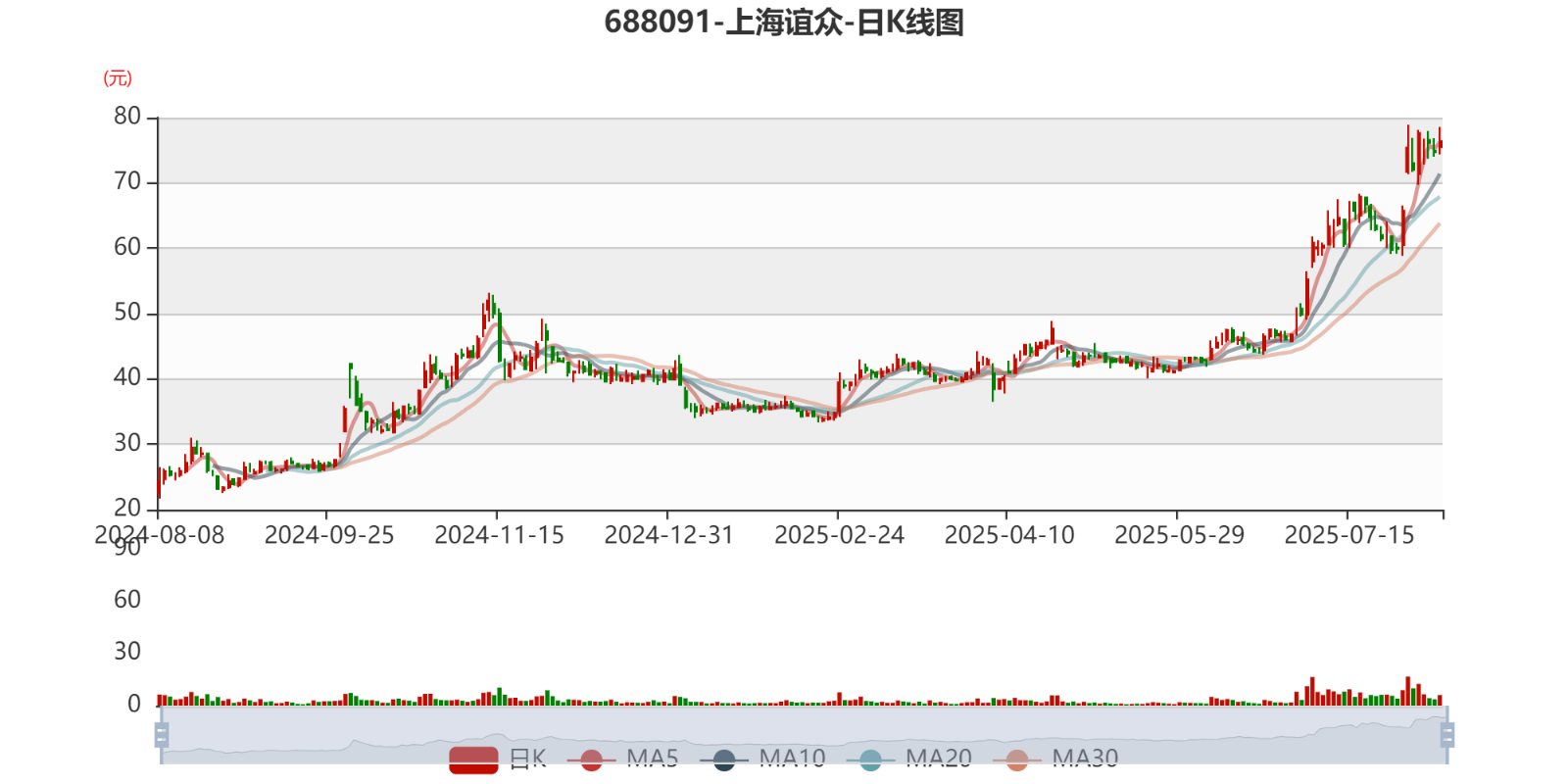This screenshot has height=784, width=1568.
Task: Click the 70 price axis label
Action: tap(127, 181)
